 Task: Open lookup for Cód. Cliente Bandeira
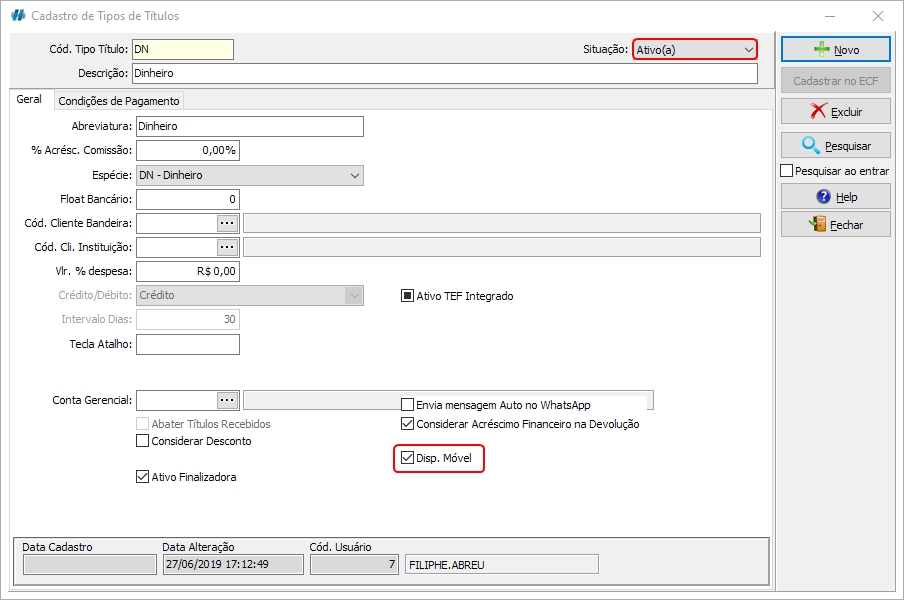tap(227, 223)
